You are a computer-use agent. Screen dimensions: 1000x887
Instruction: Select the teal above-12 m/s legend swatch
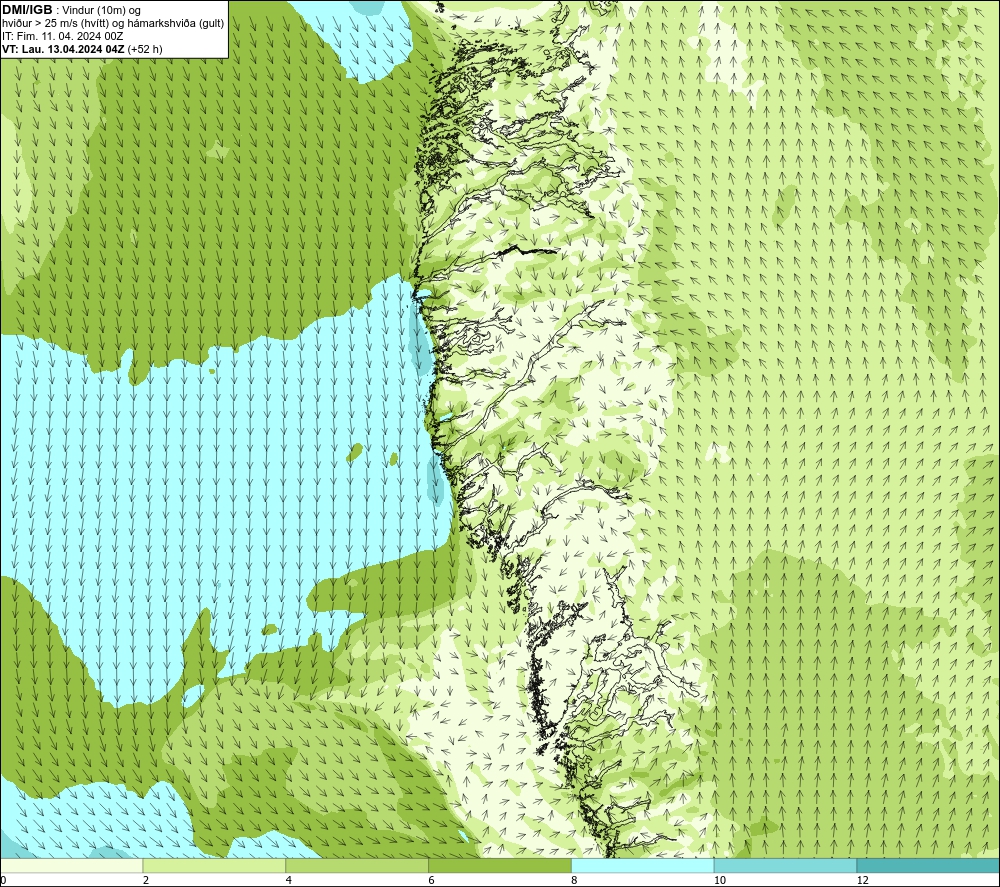[929, 866]
